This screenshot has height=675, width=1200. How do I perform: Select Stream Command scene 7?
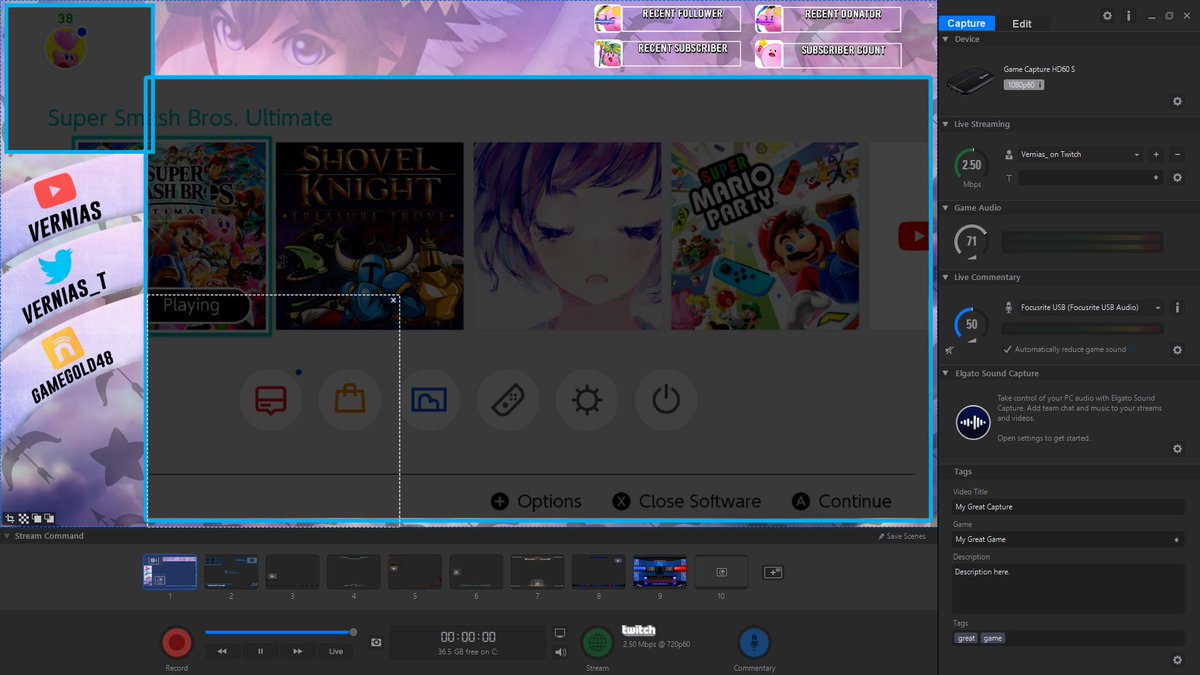coord(537,572)
